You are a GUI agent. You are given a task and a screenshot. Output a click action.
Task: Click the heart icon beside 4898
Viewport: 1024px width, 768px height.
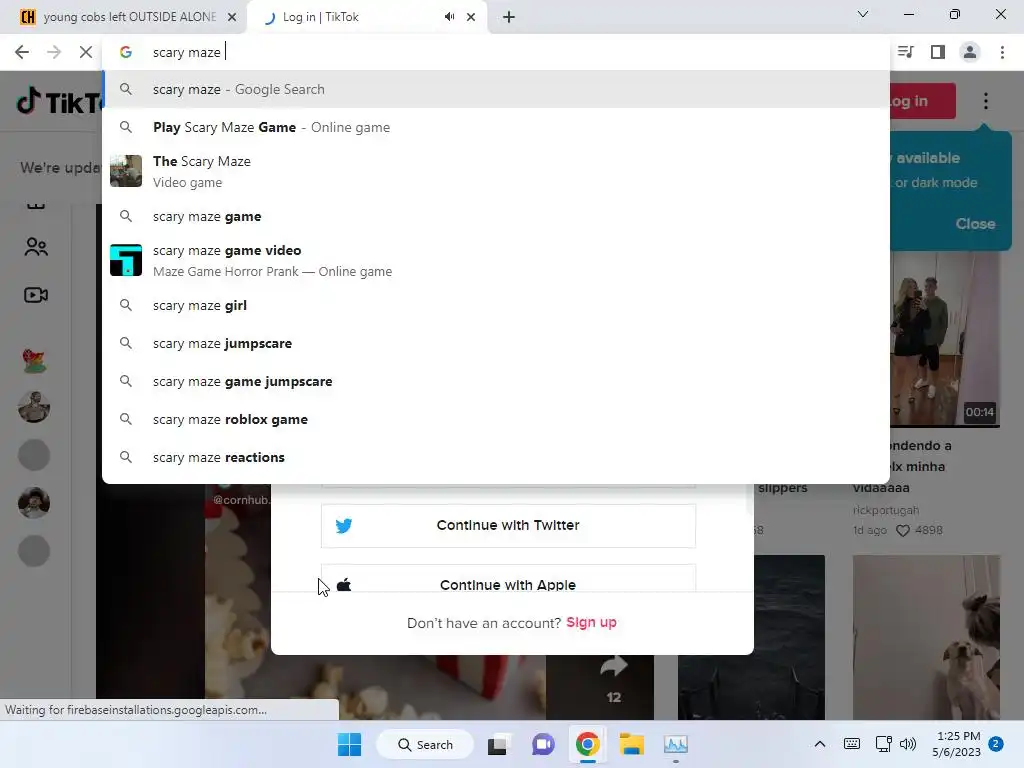coord(903,531)
